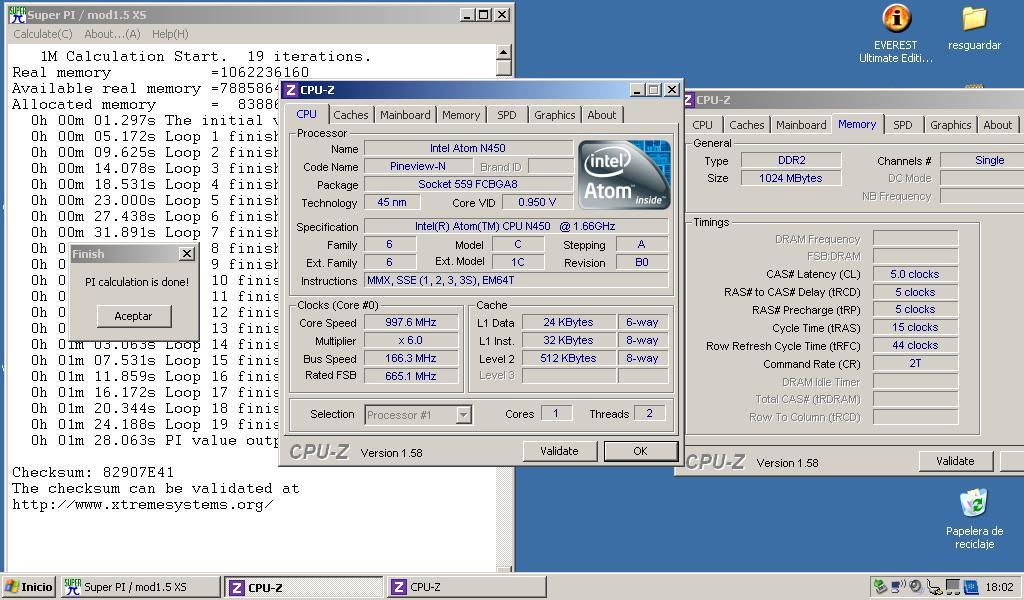Click the Instructions field MMX, SSE
The width and height of the screenshot is (1024, 600).
pyautogui.click(x=516, y=281)
